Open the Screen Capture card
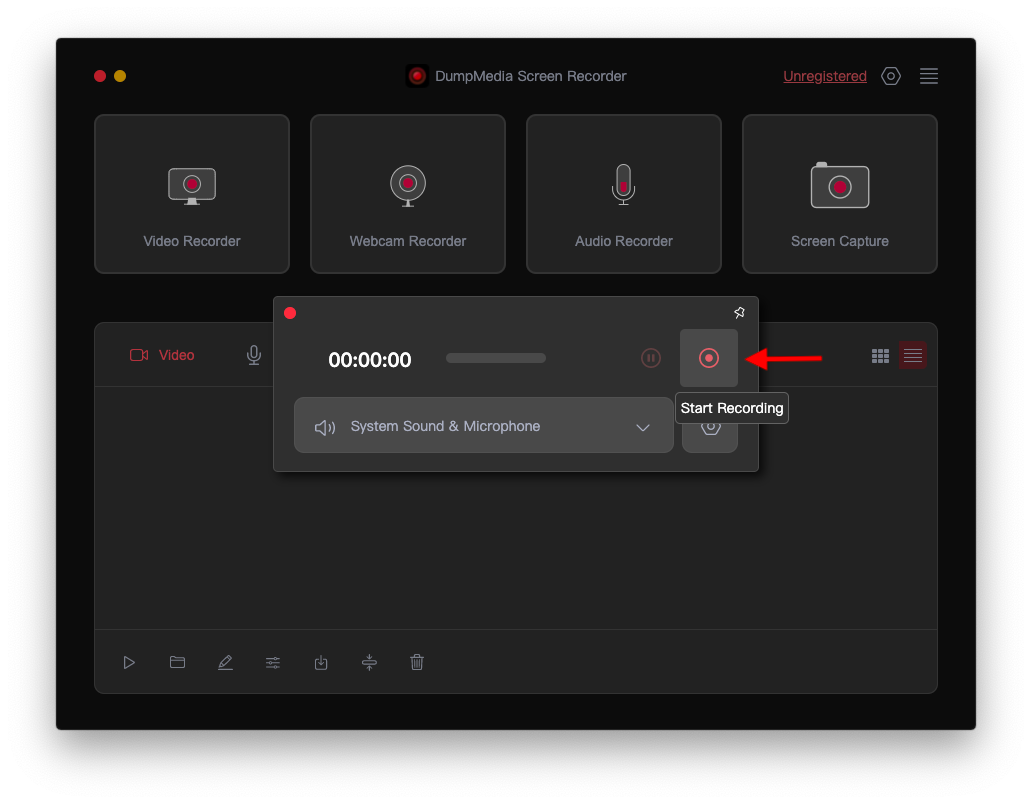The image size is (1032, 804). (x=839, y=193)
